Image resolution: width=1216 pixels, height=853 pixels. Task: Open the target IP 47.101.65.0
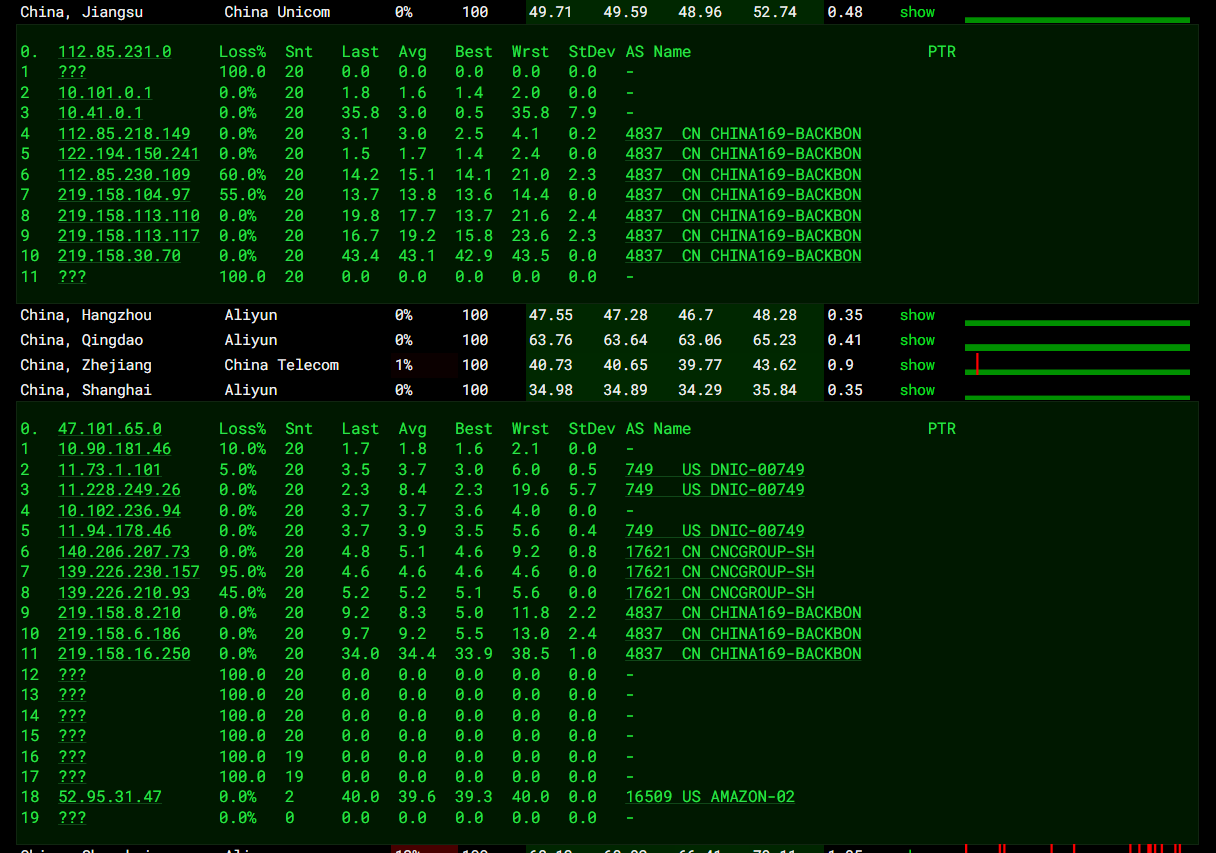pyautogui.click(x=109, y=428)
